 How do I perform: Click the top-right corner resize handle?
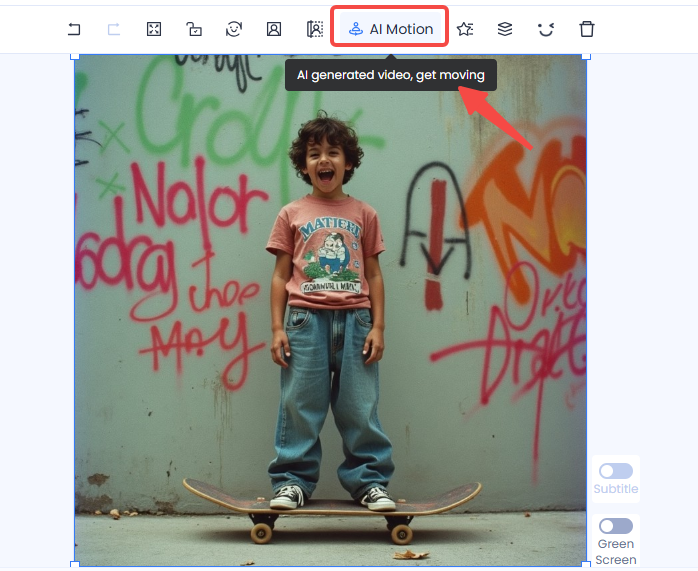click(x=586, y=55)
